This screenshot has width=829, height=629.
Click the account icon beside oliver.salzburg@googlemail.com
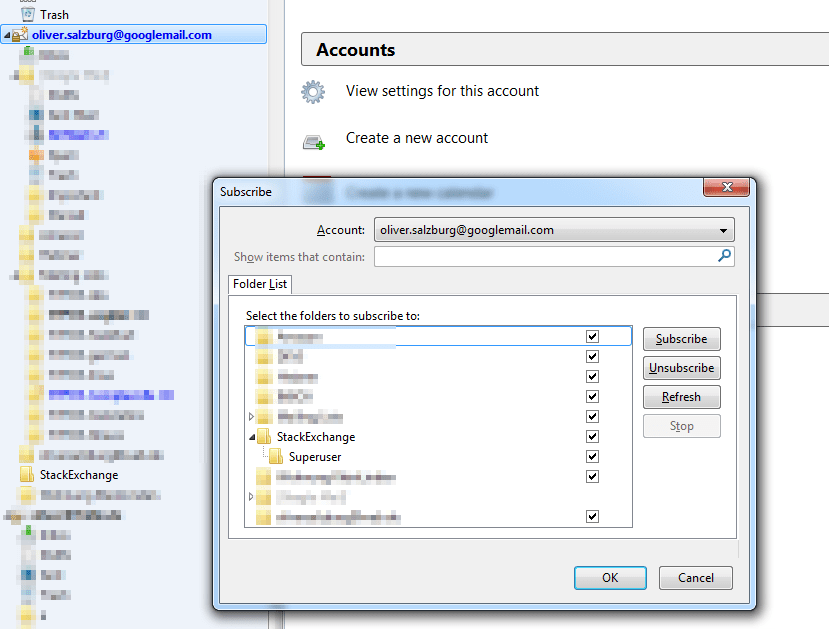(18, 33)
